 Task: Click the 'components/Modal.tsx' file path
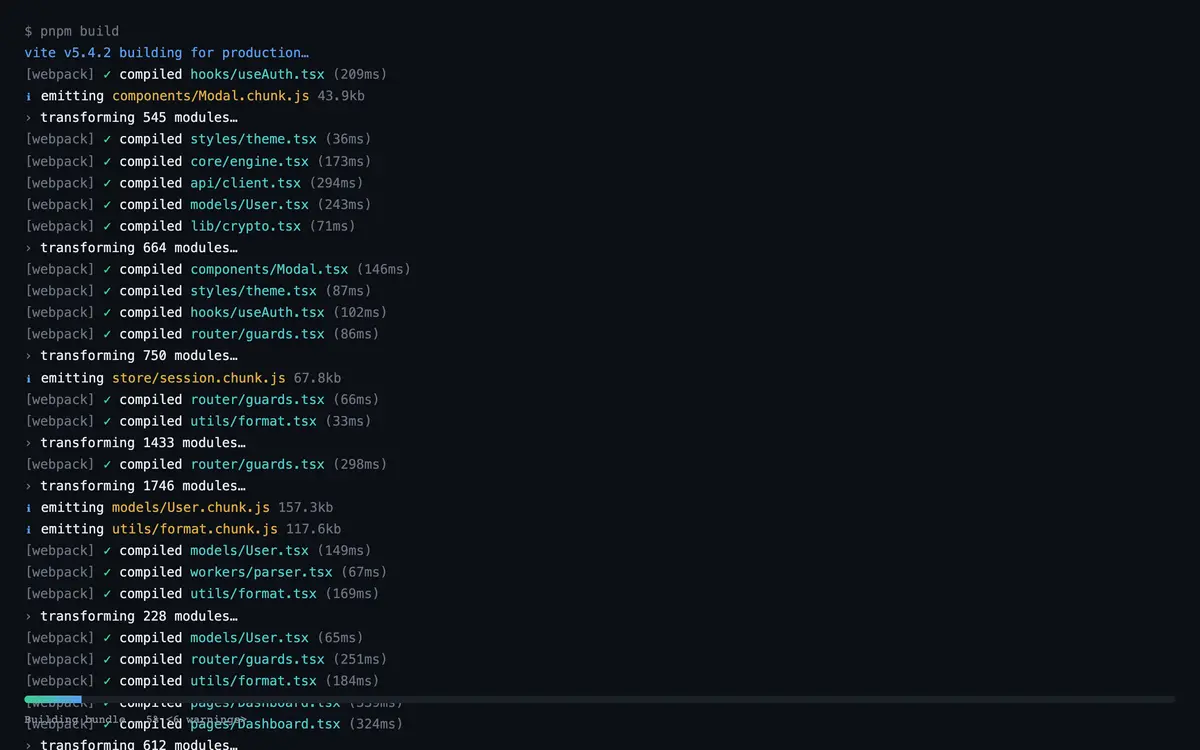[269, 269]
